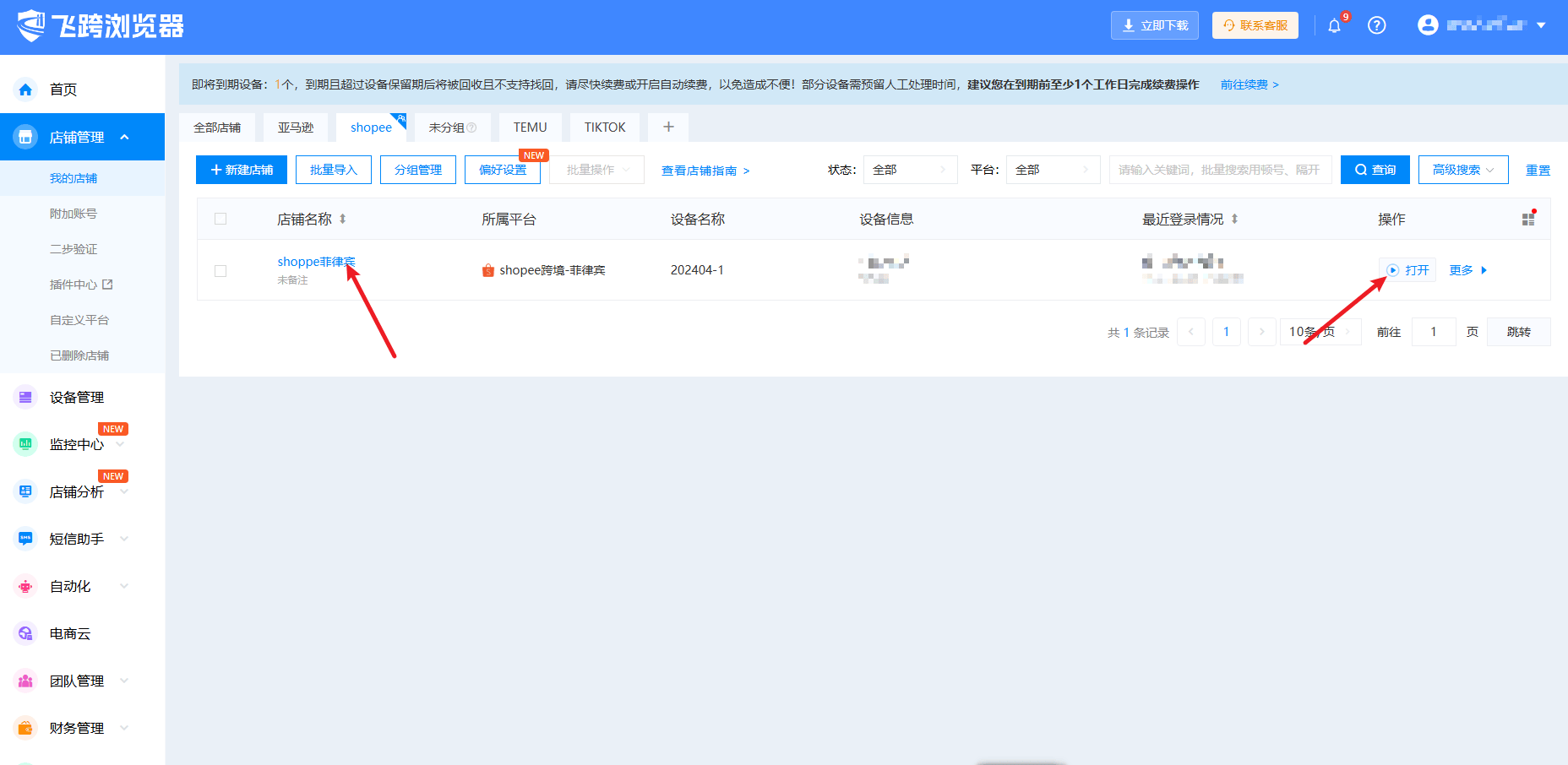Click the plus icon to add group tab
The width and height of the screenshot is (1568, 765).
(668, 127)
